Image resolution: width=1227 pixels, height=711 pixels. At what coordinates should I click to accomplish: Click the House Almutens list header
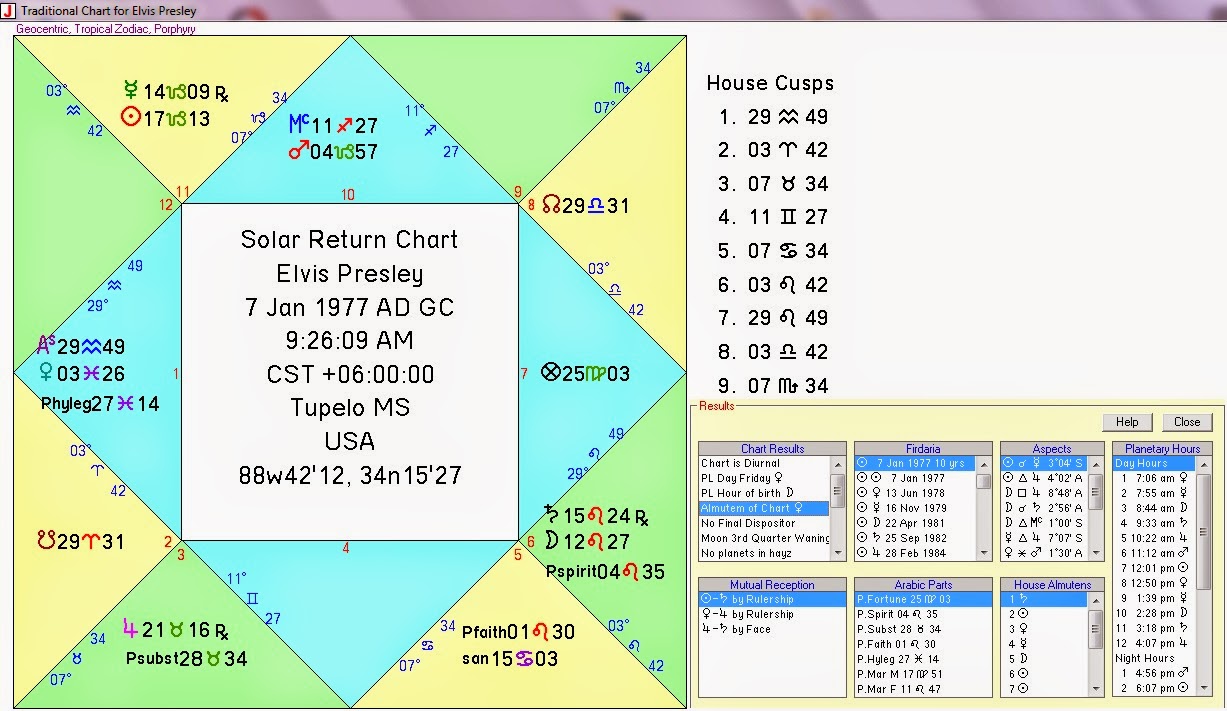point(1051,584)
